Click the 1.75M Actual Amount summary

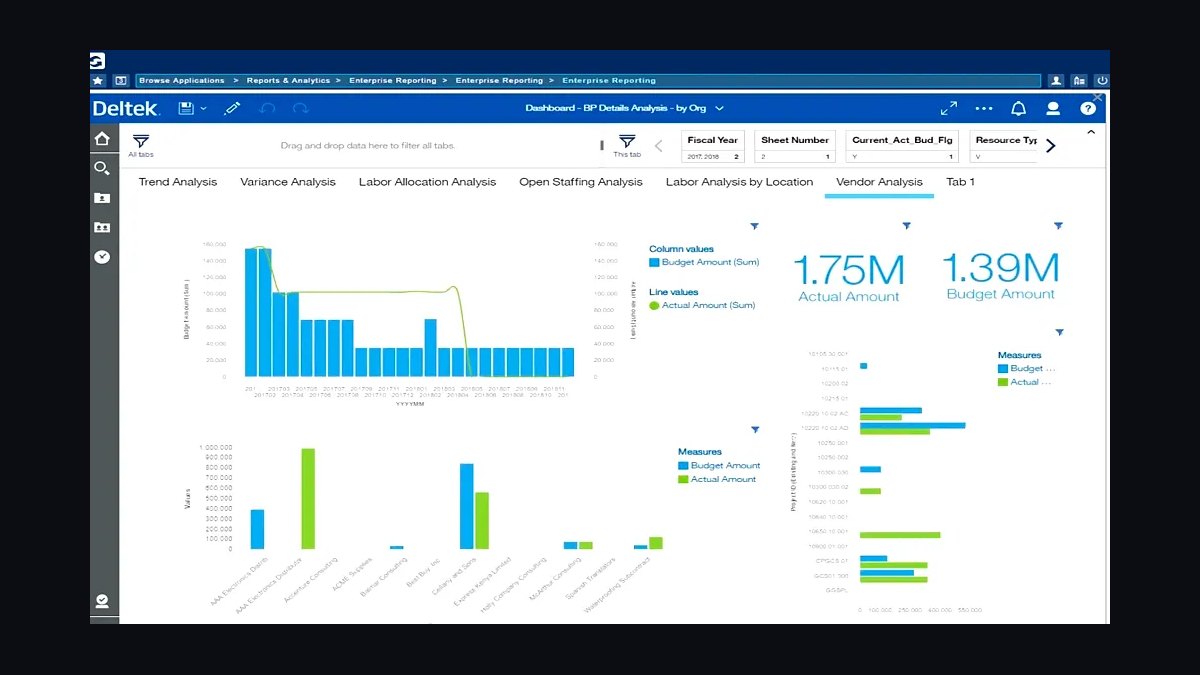pos(849,278)
